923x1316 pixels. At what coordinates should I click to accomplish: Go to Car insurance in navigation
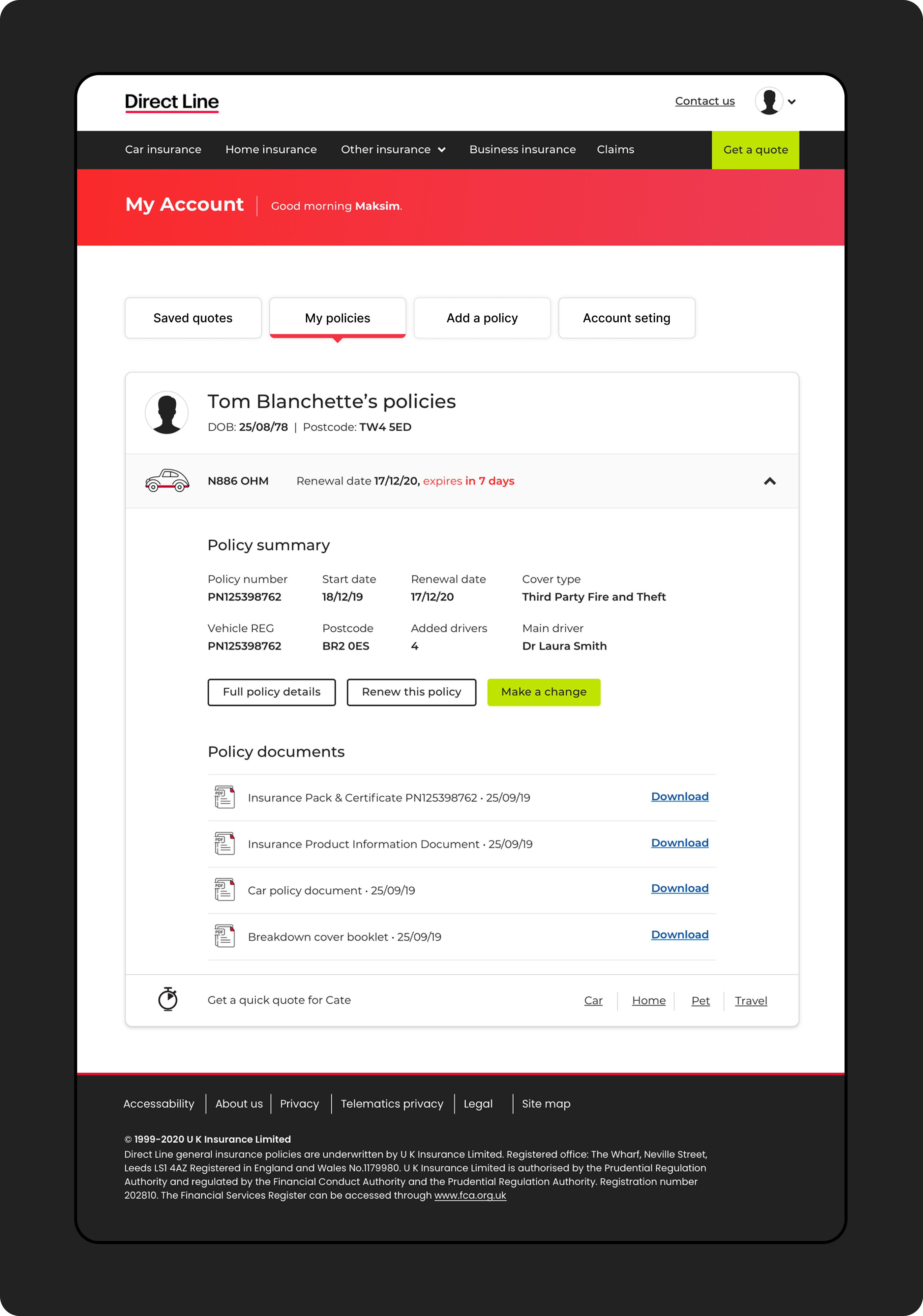coord(163,149)
